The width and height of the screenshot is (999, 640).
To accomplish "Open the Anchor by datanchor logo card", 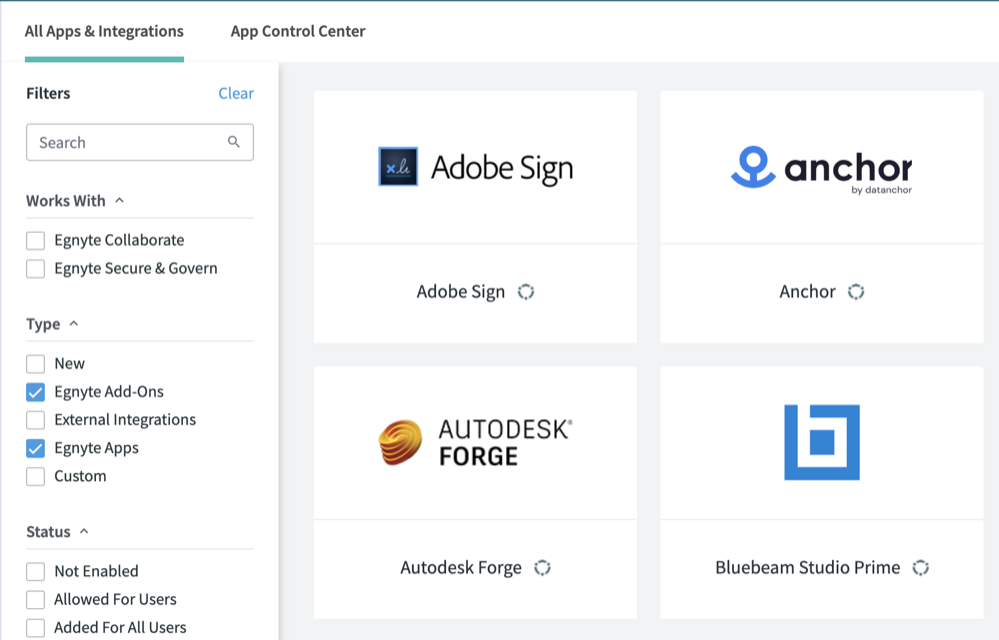I will (822, 167).
